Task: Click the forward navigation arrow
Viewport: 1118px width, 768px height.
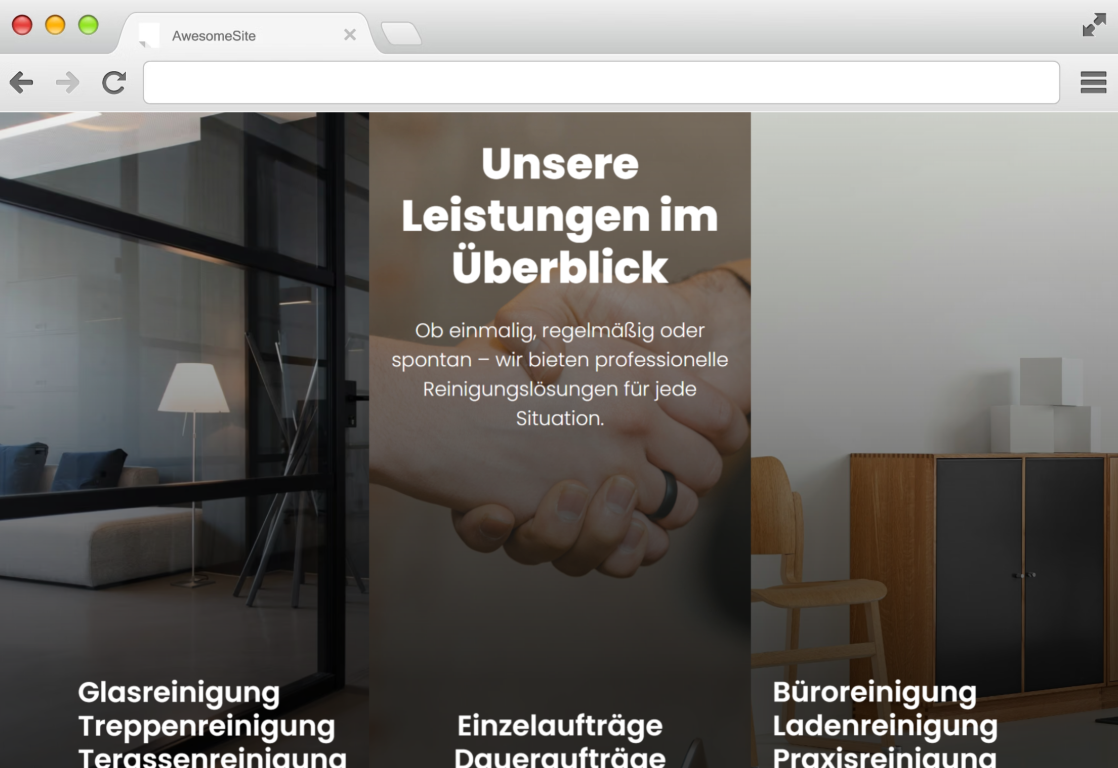Action: (68, 83)
